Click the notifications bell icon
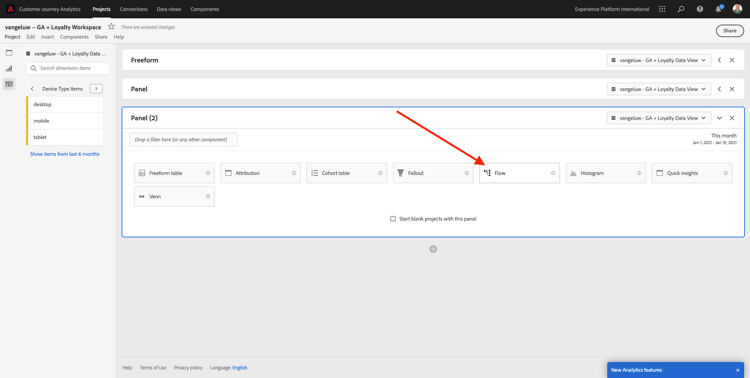This screenshot has width=750, height=378. click(x=718, y=9)
